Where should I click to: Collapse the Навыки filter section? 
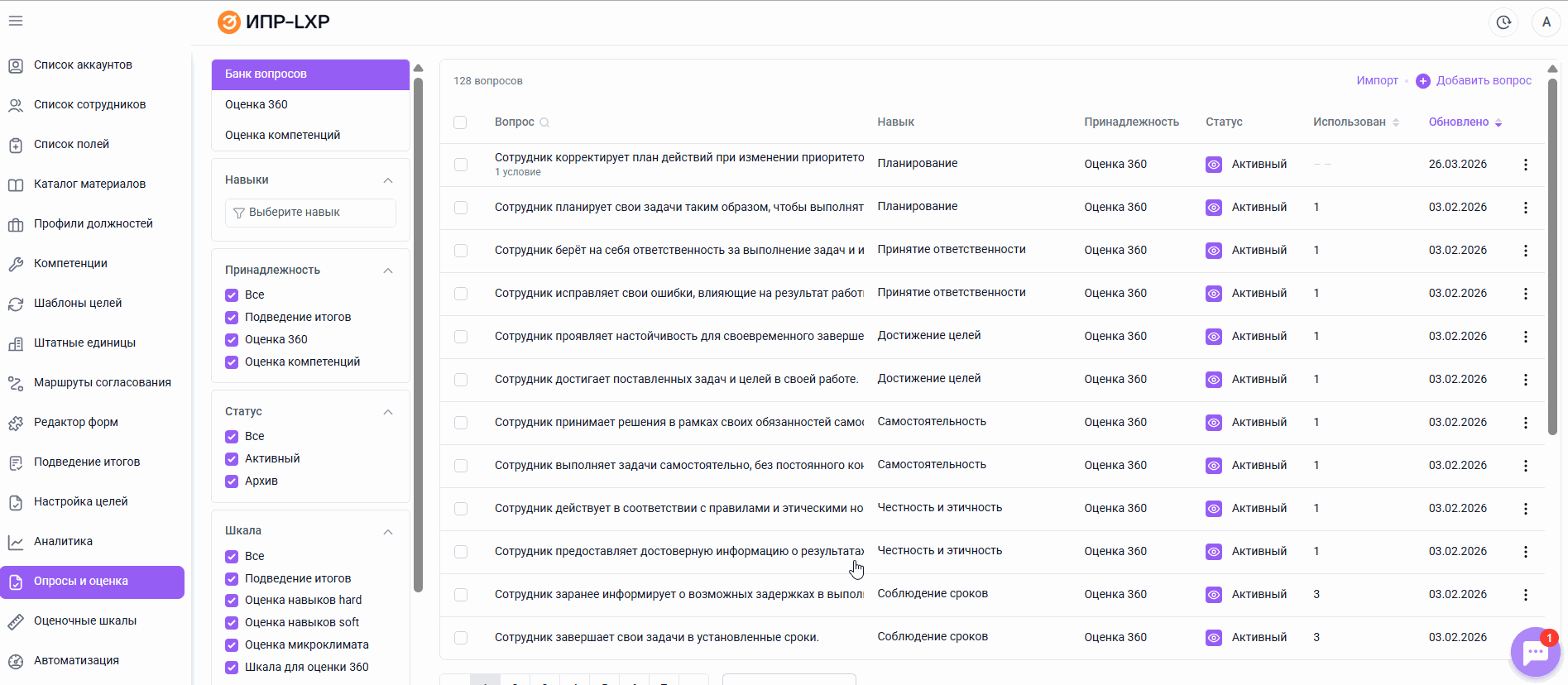click(x=388, y=180)
